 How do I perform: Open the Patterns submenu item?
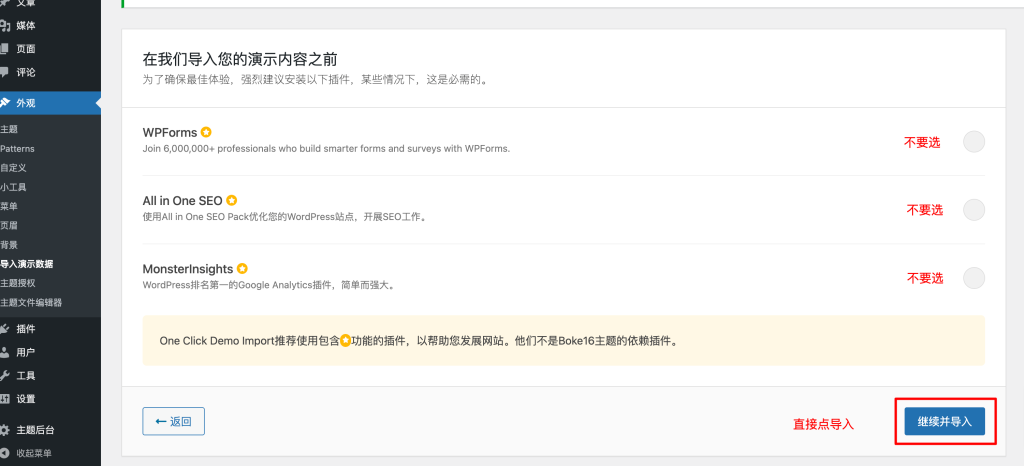point(18,149)
